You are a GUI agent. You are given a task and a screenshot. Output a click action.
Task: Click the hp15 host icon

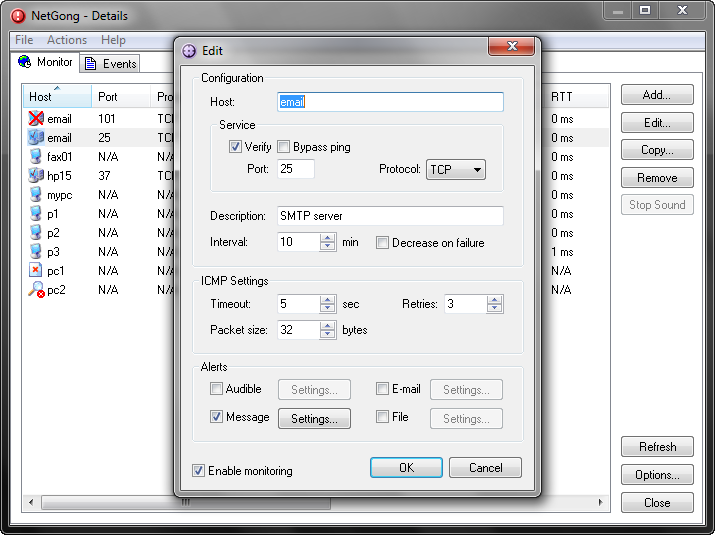(x=36, y=176)
